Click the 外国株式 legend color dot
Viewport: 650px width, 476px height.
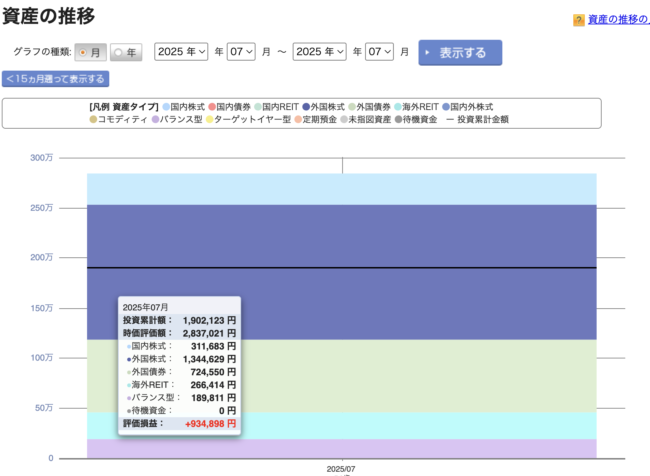coord(304,106)
